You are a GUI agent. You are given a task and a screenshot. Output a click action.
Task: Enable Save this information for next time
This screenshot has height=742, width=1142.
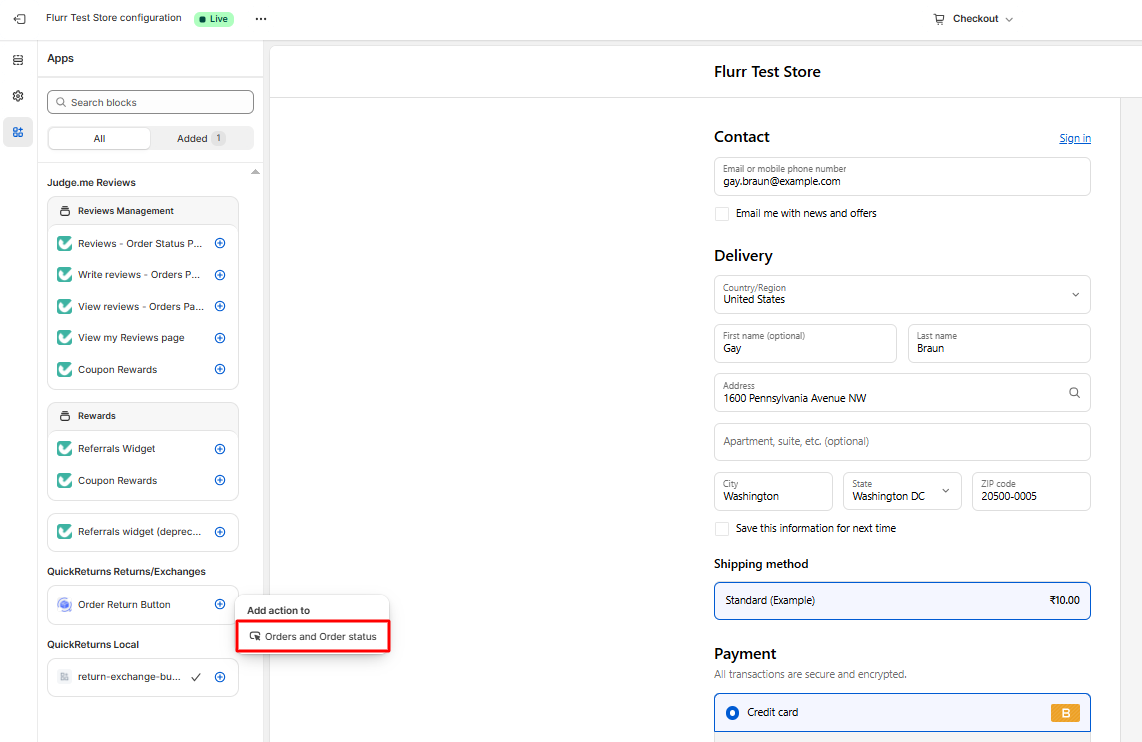click(x=722, y=529)
